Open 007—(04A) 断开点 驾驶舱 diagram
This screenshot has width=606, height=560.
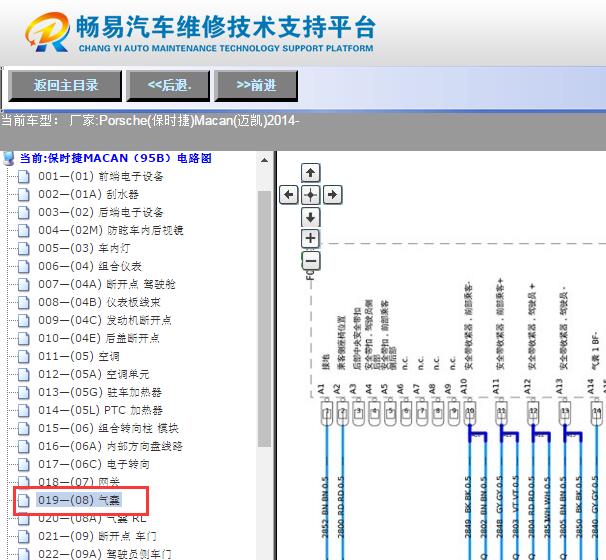click(106, 284)
